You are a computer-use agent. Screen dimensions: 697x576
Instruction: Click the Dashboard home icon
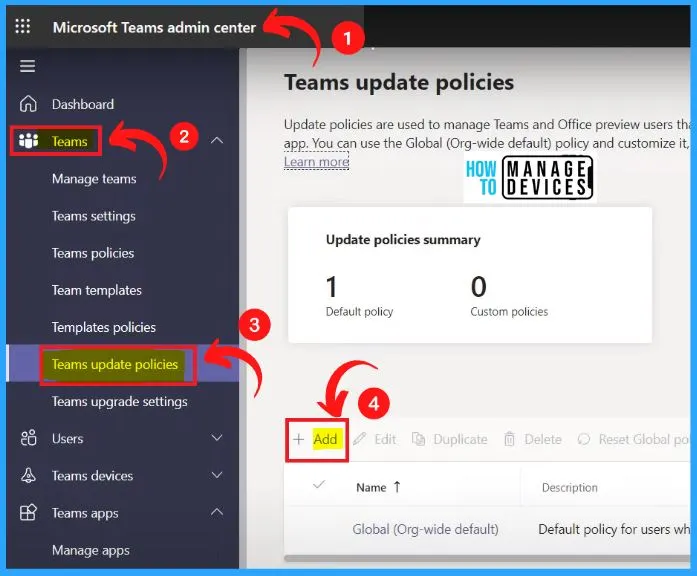click(28, 104)
